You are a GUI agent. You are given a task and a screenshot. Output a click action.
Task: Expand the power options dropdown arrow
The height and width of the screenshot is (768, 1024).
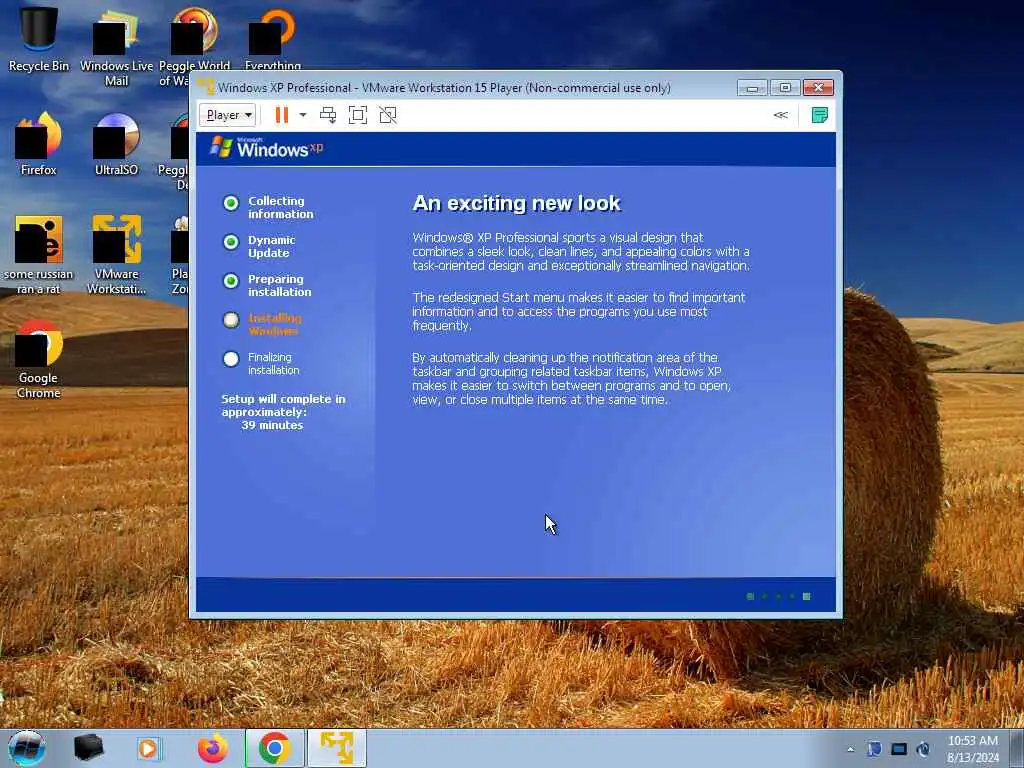(303, 115)
